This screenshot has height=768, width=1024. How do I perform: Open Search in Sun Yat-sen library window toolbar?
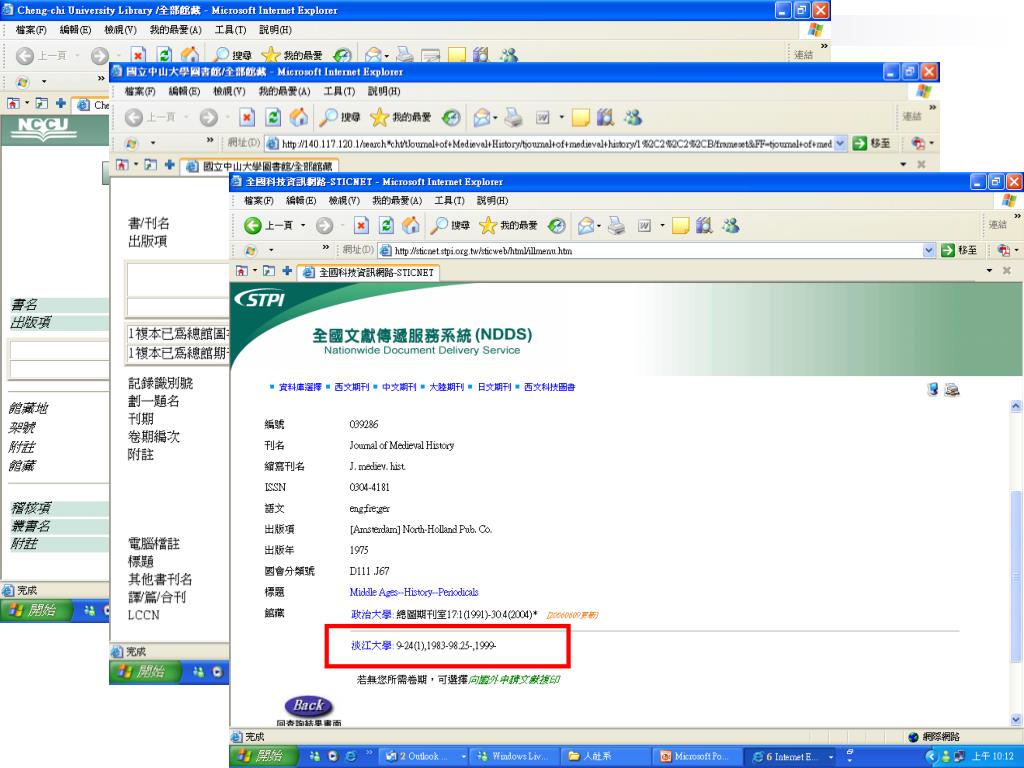(x=340, y=118)
